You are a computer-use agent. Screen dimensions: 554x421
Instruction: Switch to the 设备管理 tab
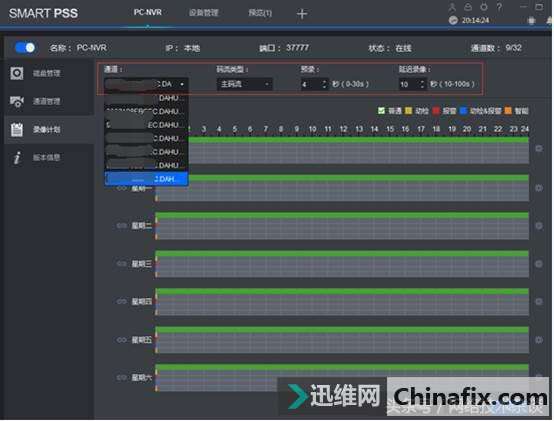204,13
